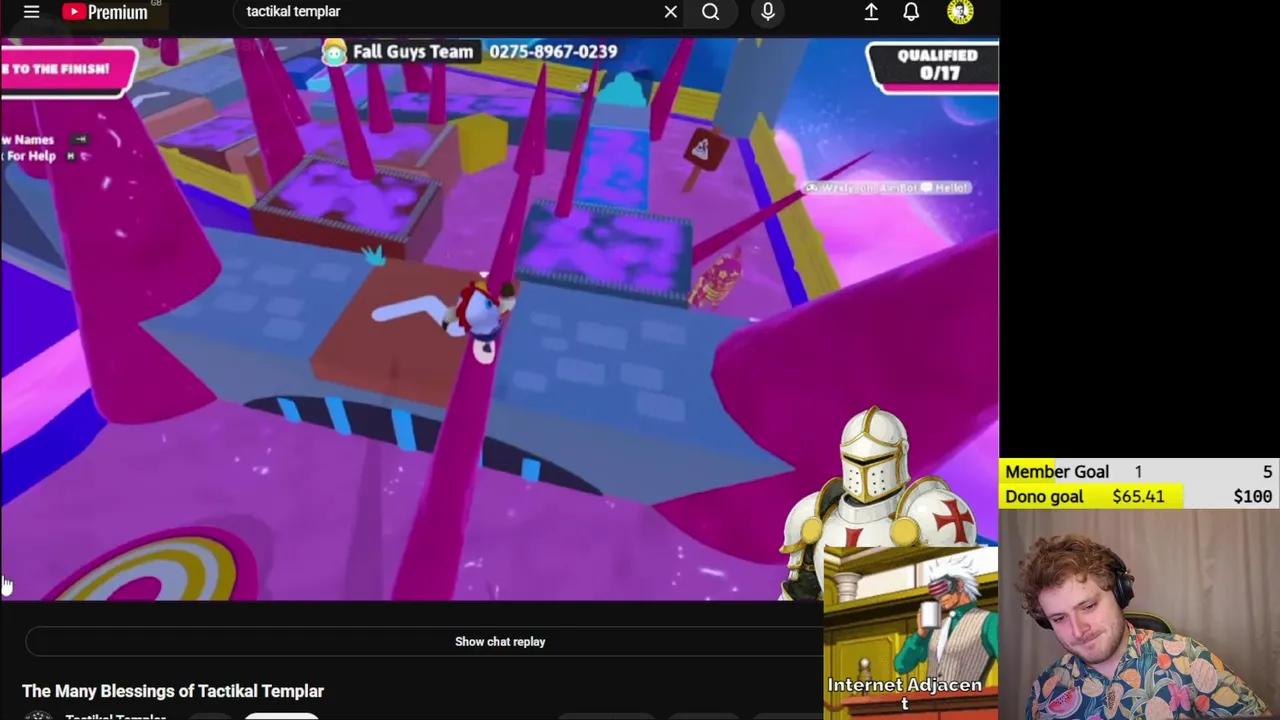Go to the YouTube Premium home logo

[x=105, y=12]
